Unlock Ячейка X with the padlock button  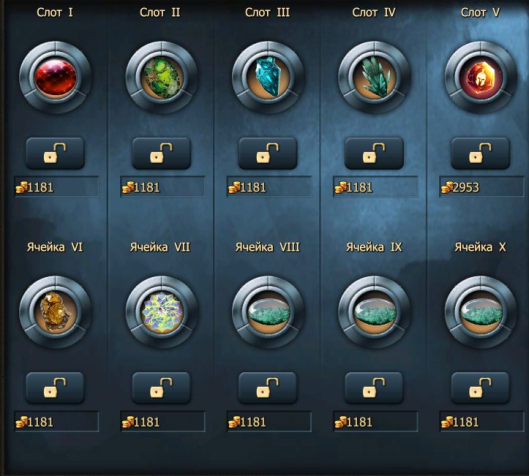pyautogui.click(x=480, y=388)
